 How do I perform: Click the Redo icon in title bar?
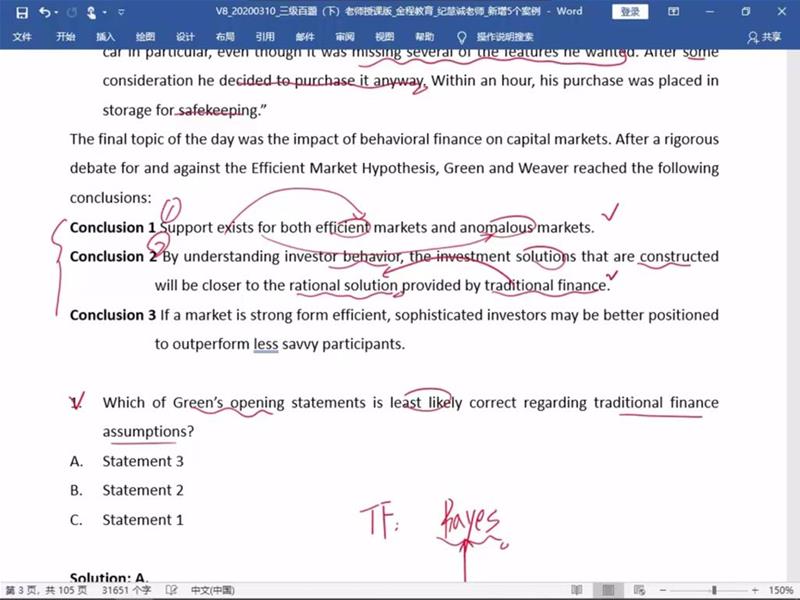coord(72,12)
